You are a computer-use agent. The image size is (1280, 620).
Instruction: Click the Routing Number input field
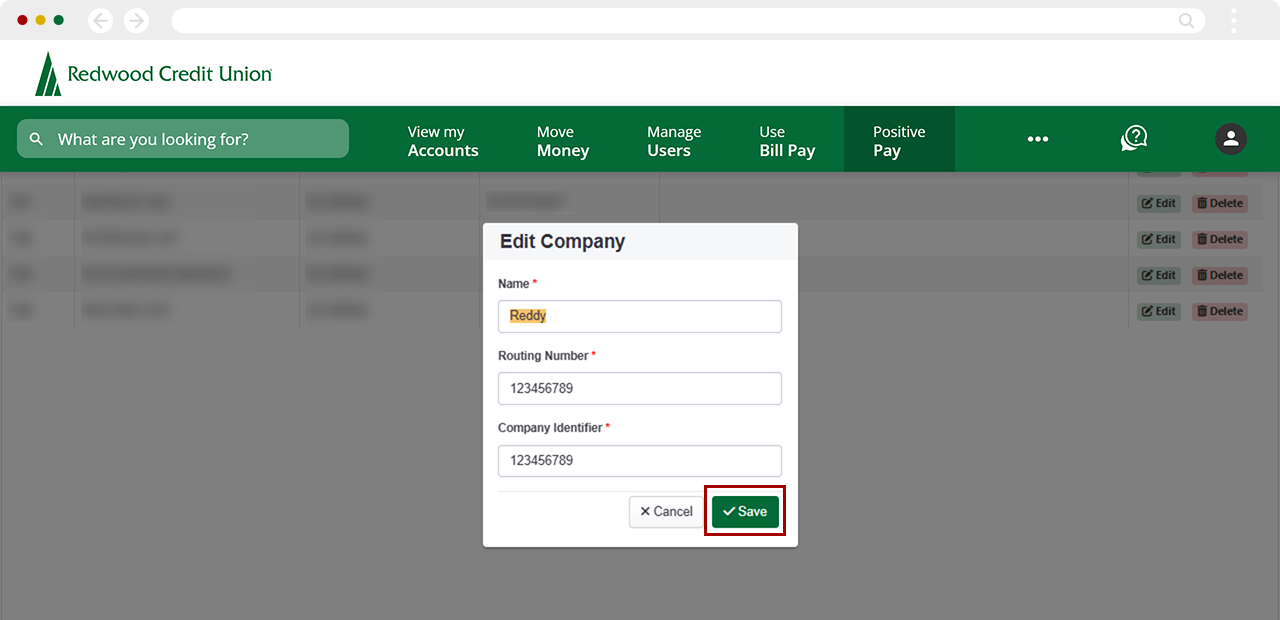(640, 388)
